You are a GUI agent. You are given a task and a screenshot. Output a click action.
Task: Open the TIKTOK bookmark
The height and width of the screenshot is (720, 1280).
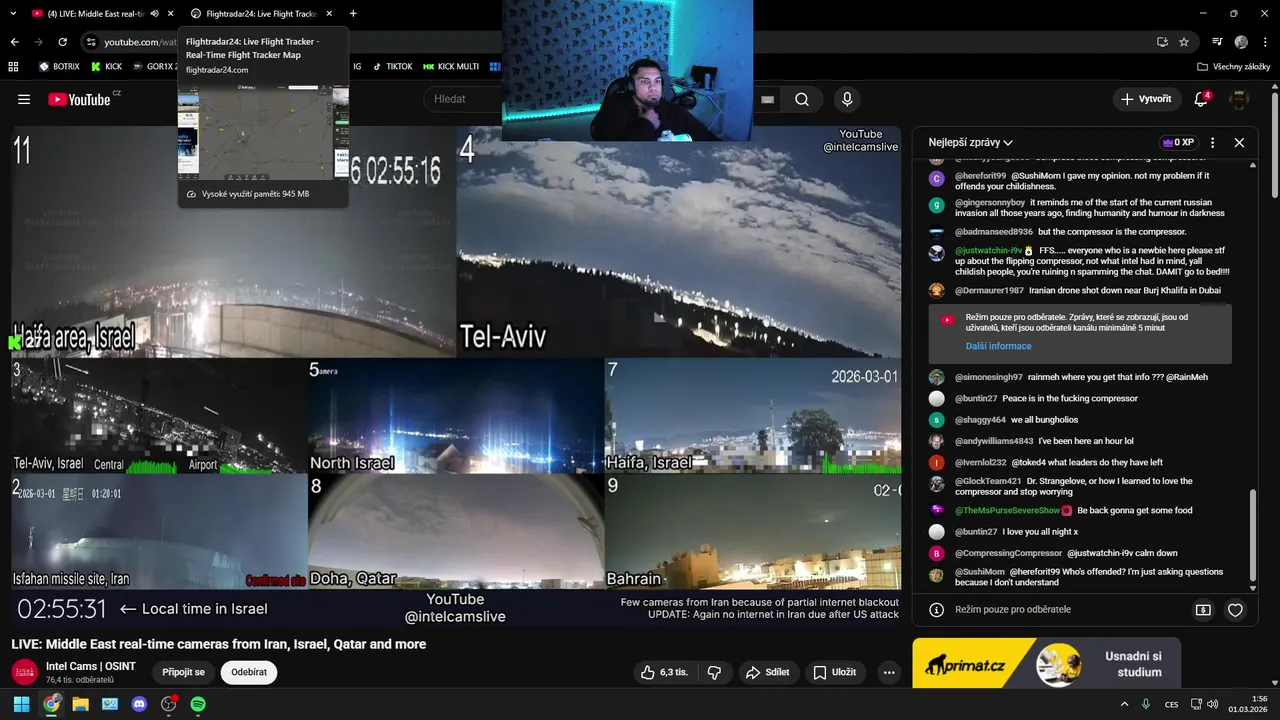(392, 67)
